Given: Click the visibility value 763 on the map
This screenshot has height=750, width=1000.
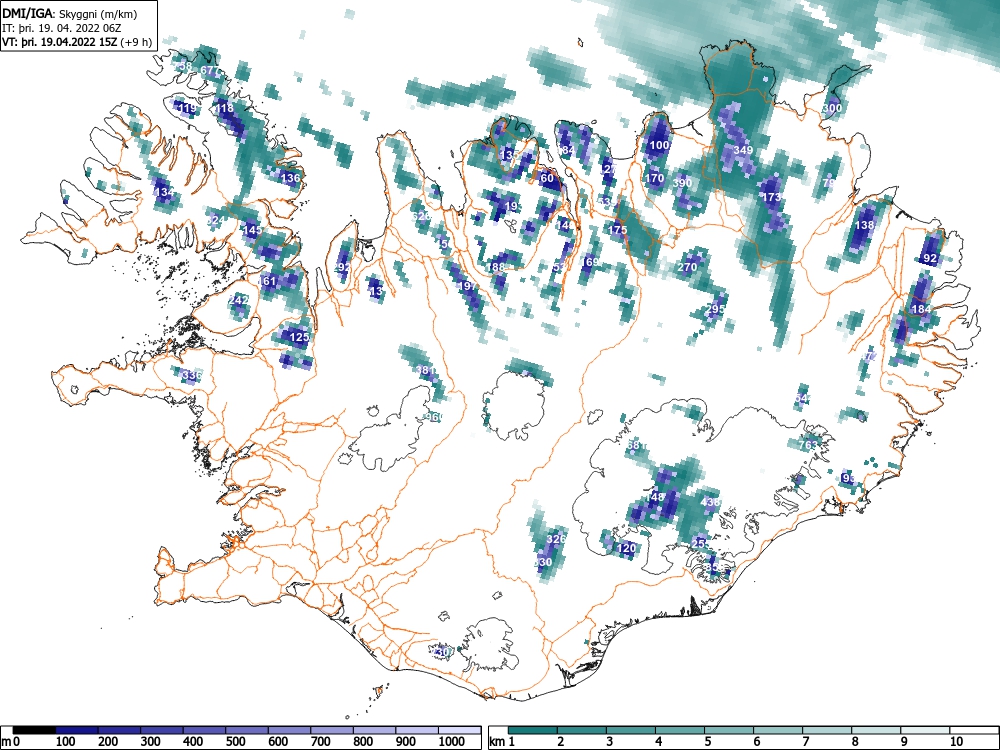Looking at the screenshot, I should [807, 445].
